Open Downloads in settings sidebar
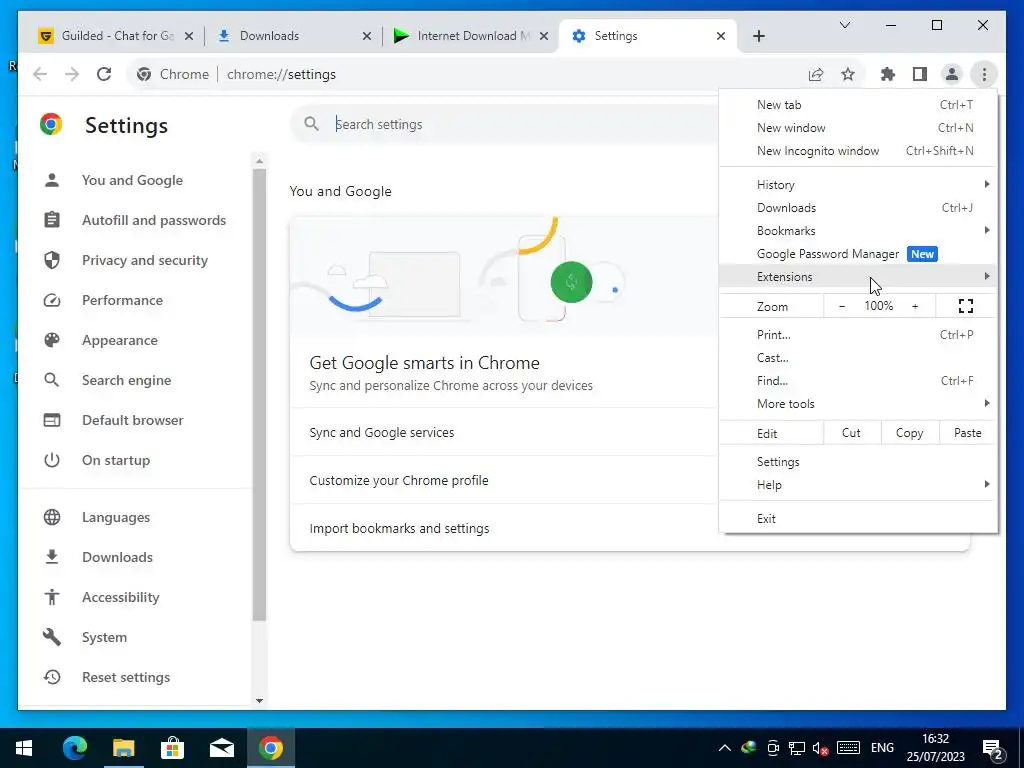1024x768 pixels. click(135, 557)
